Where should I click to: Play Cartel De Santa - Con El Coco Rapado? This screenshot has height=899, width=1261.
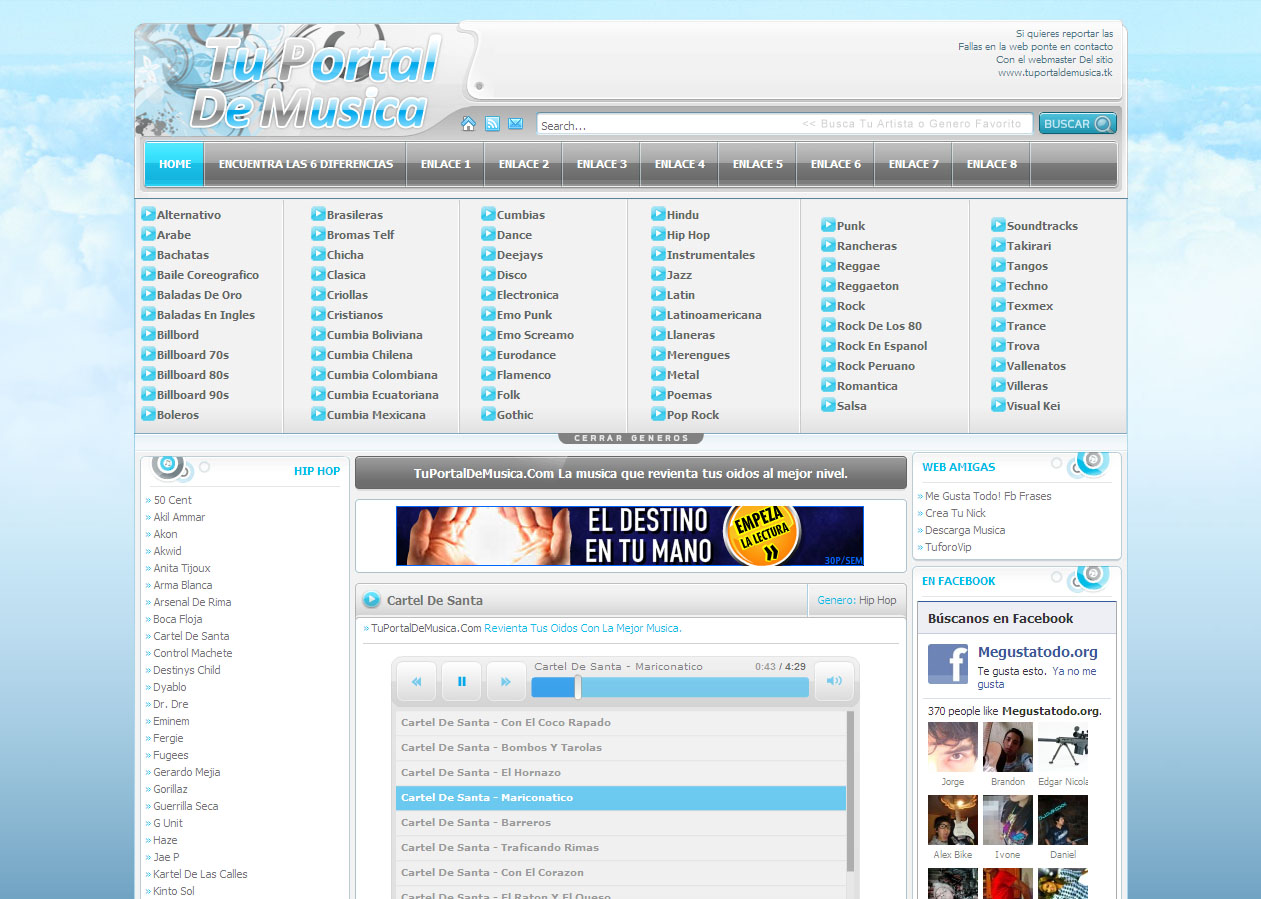(621, 722)
